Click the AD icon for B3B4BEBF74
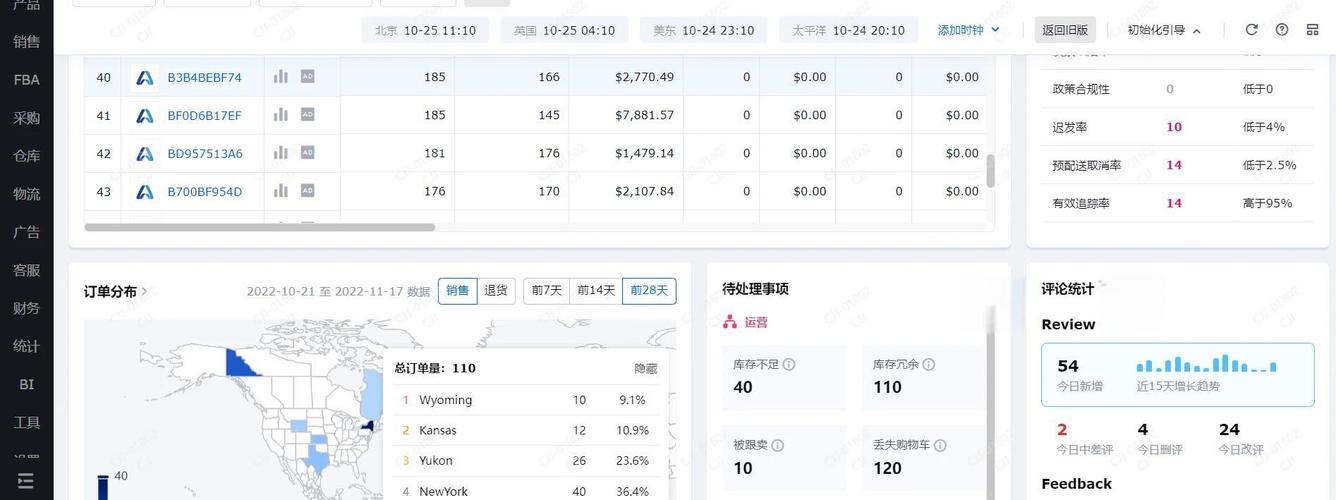Screen dimensions: 1336x500 308,76
